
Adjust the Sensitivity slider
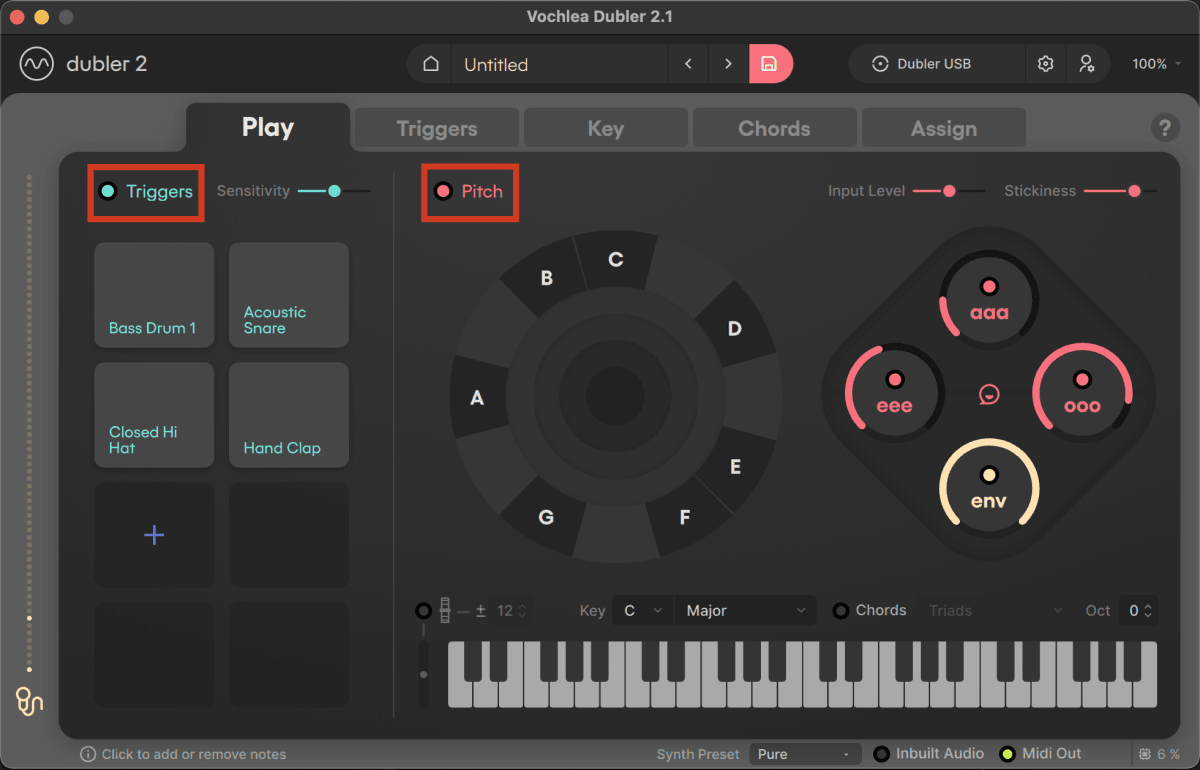click(333, 190)
